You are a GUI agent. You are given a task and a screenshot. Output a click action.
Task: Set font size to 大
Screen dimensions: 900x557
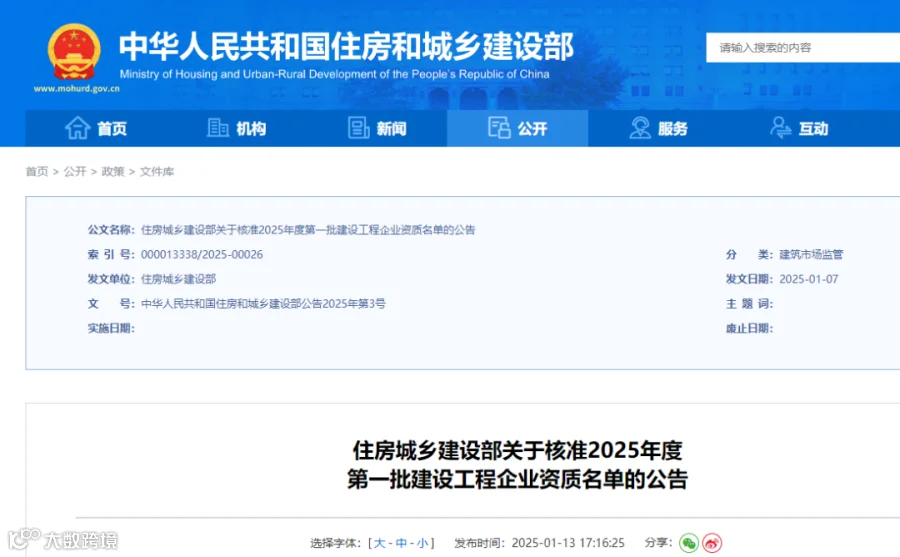tap(379, 543)
